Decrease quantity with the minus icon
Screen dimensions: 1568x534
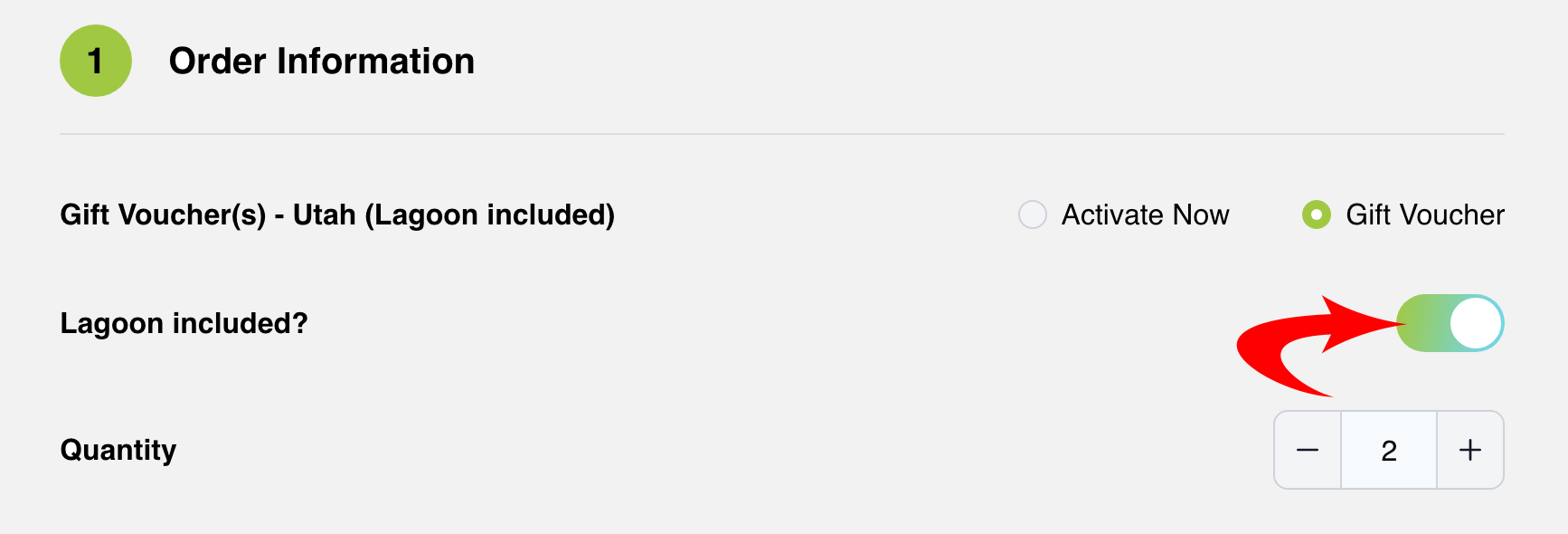point(1308,450)
